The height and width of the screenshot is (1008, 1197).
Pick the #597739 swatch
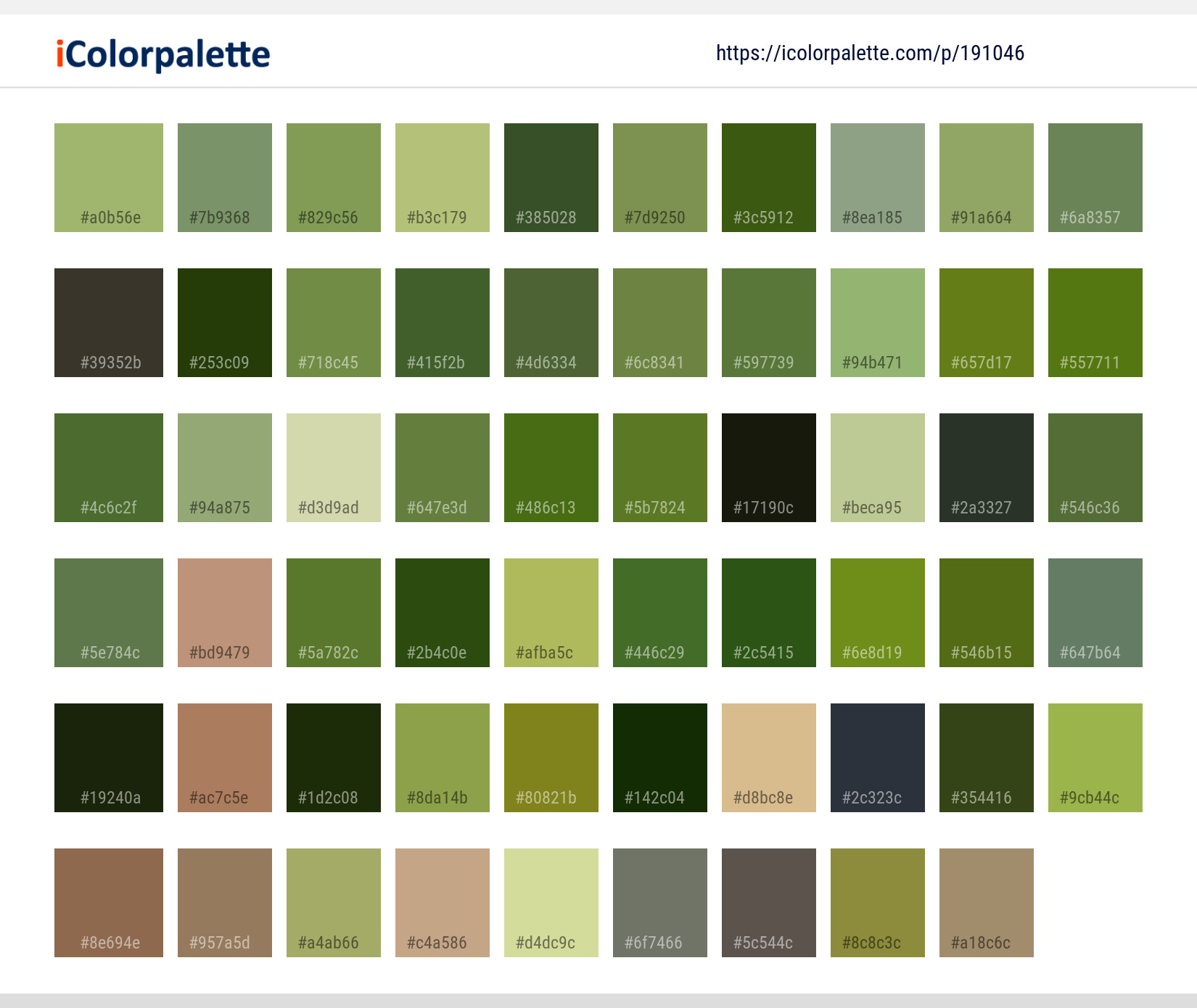pos(769,323)
